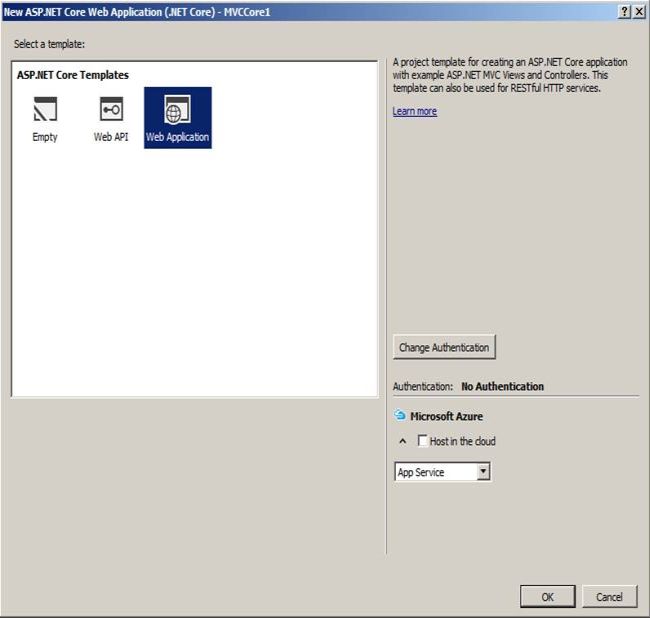Click the Authentication: label
The height and width of the screenshot is (618, 650).
tap(423, 386)
